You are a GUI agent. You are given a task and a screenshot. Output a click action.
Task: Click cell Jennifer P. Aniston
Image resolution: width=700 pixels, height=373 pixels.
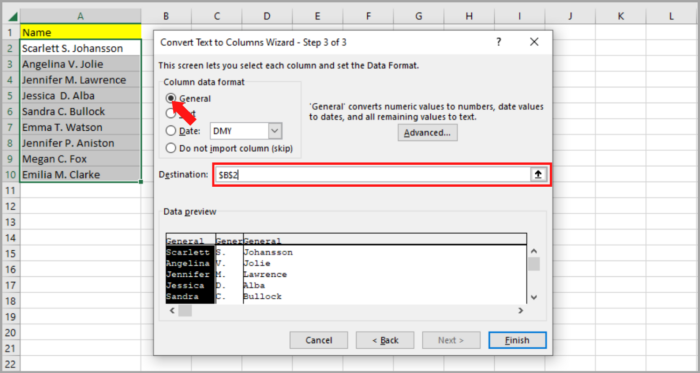(80, 143)
